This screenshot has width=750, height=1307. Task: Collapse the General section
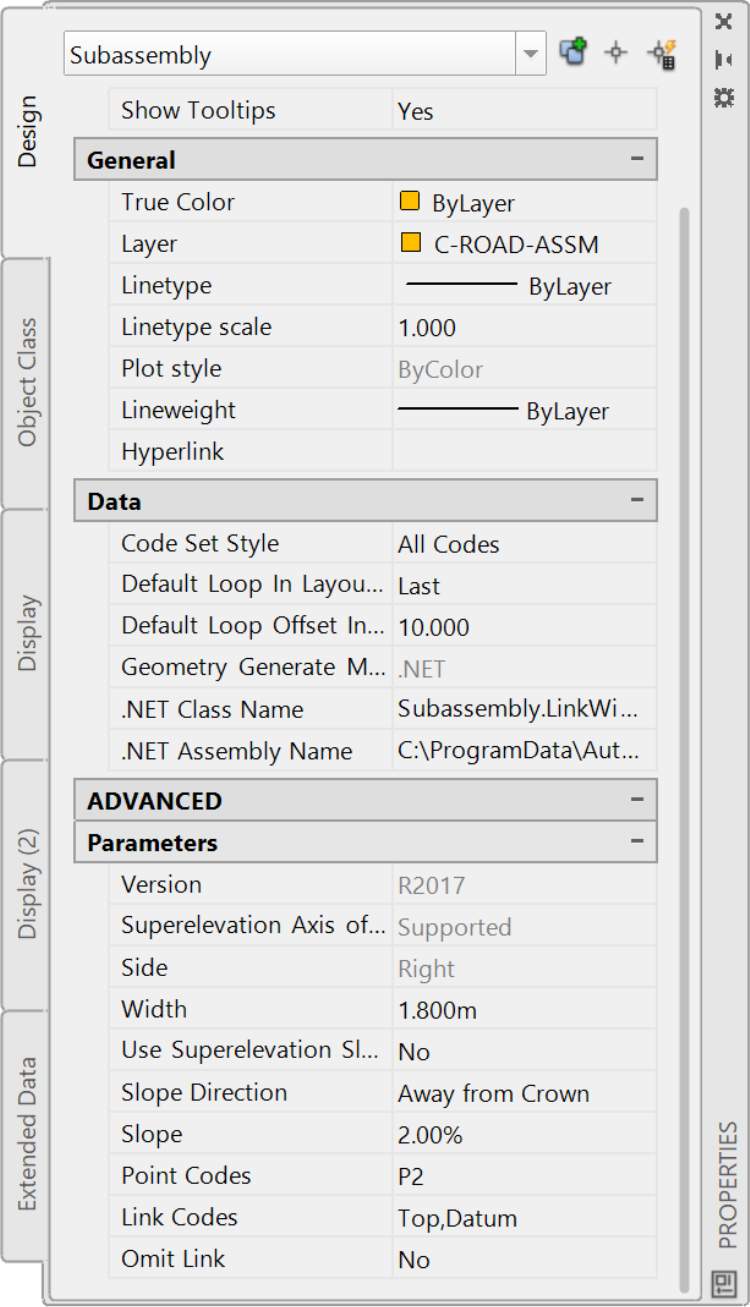pos(637,160)
